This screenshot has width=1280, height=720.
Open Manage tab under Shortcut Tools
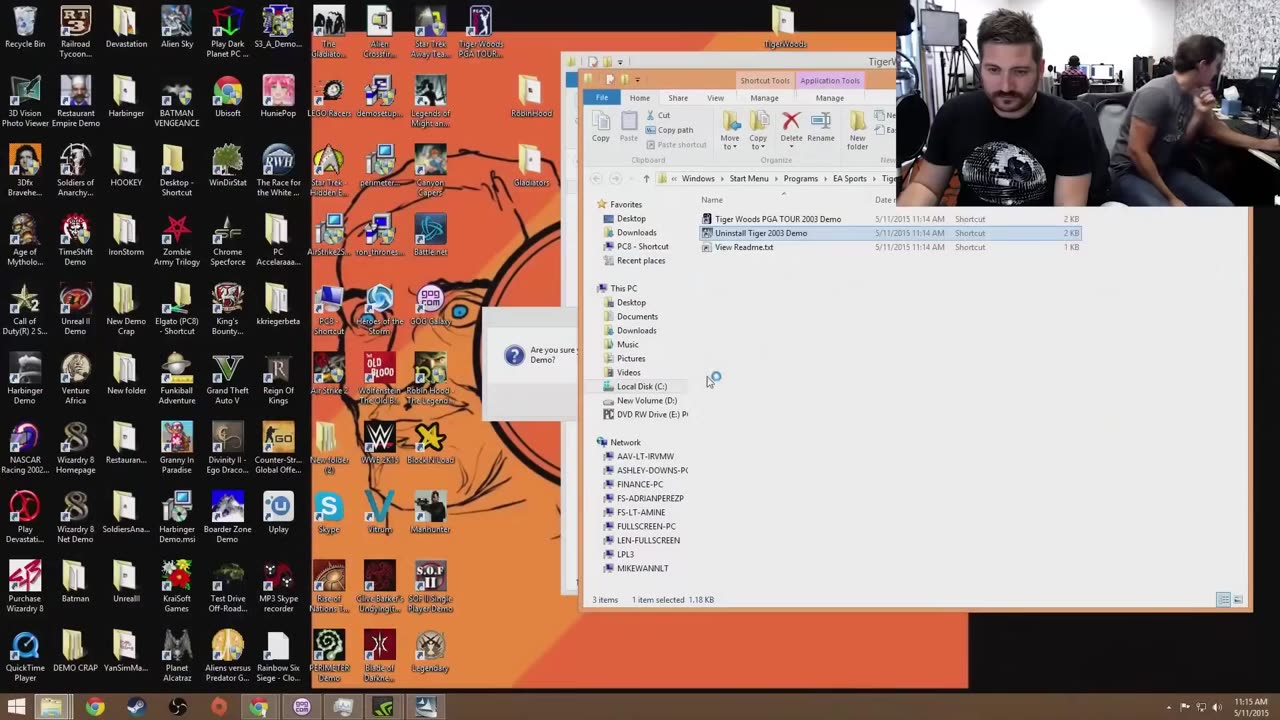click(x=764, y=98)
